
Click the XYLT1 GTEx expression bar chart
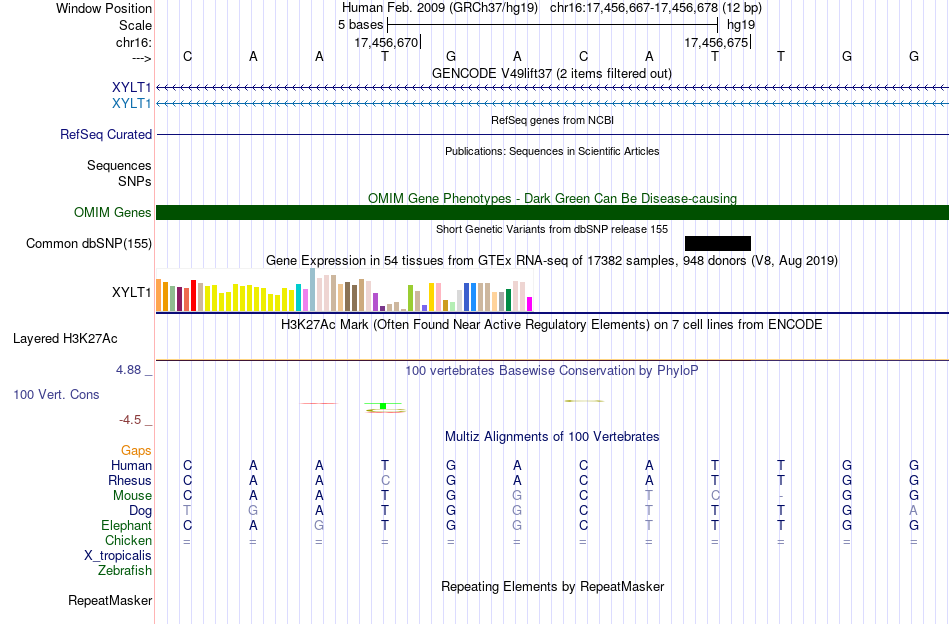344,290
